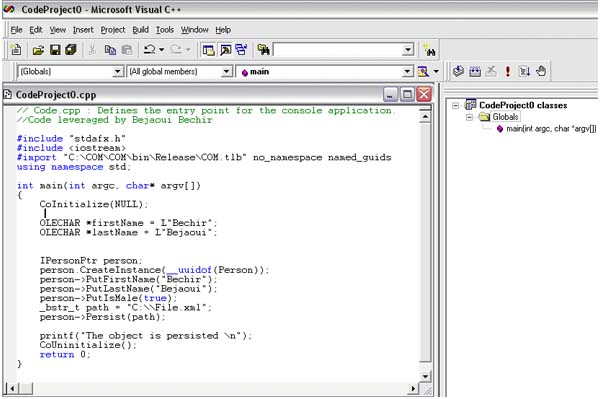Image resolution: width=600 pixels, height=399 pixels.
Task: Click the Redo arrow icon
Action: tap(176, 49)
